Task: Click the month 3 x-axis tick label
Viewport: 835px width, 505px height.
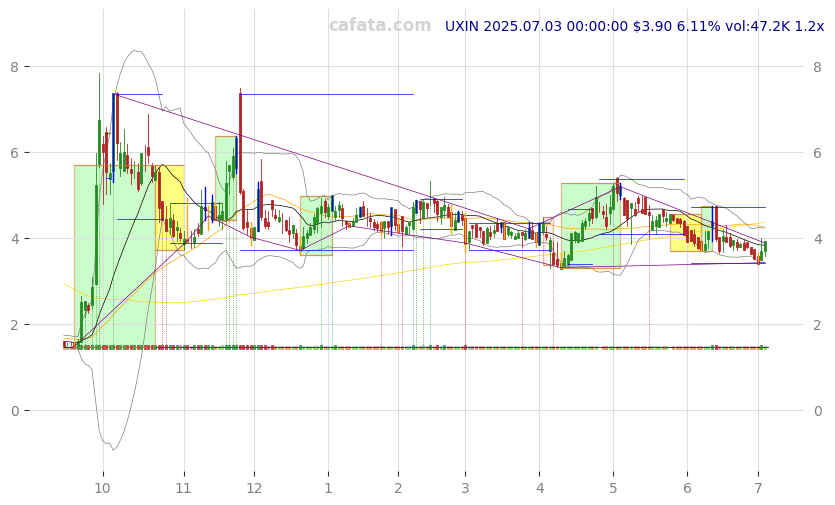Action: [x=465, y=488]
